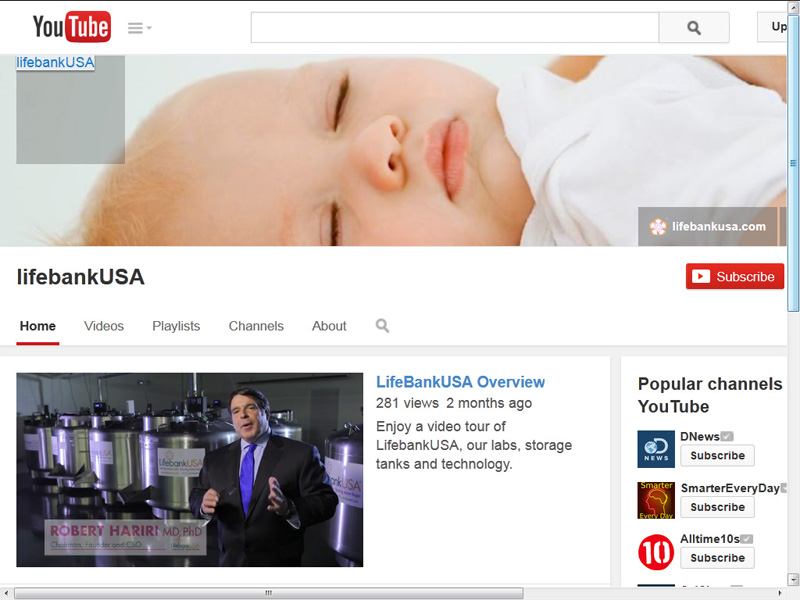This screenshot has height=600, width=800.
Task: Click the DNews channel icon
Action: 656,449
